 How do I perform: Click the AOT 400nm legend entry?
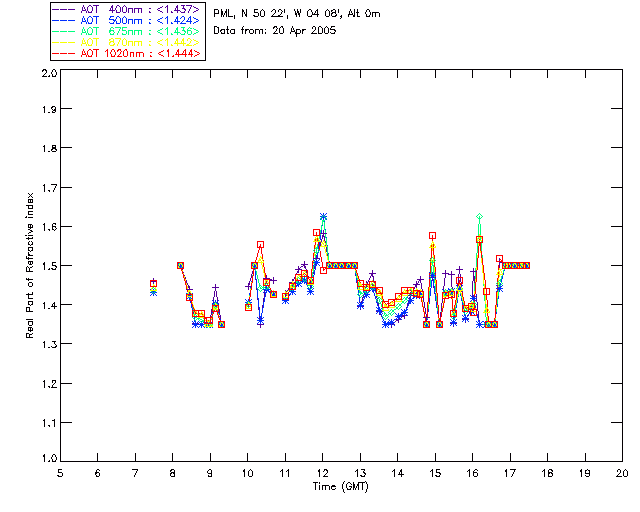click(127, 9)
